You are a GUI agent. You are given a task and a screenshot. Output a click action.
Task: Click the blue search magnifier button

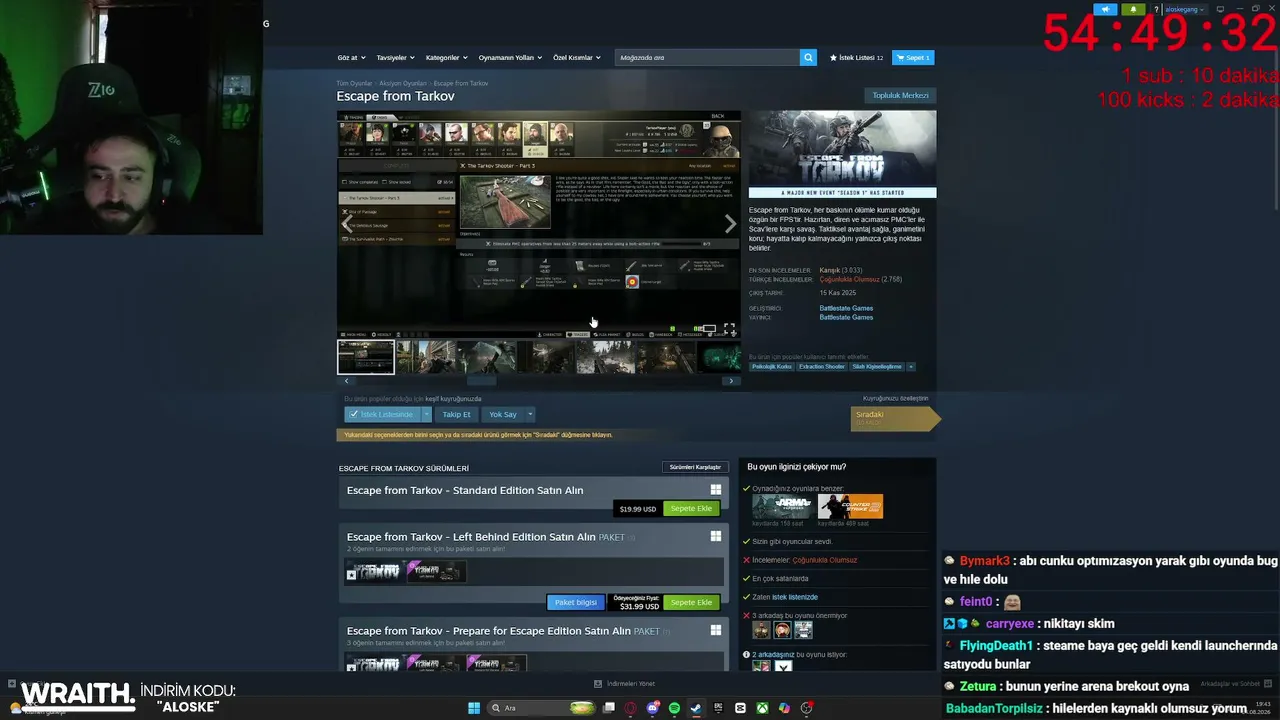808,58
